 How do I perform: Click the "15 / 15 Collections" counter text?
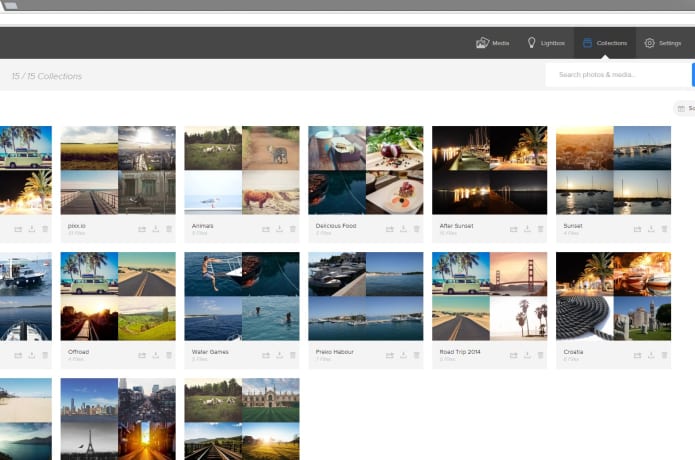[47, 76]
